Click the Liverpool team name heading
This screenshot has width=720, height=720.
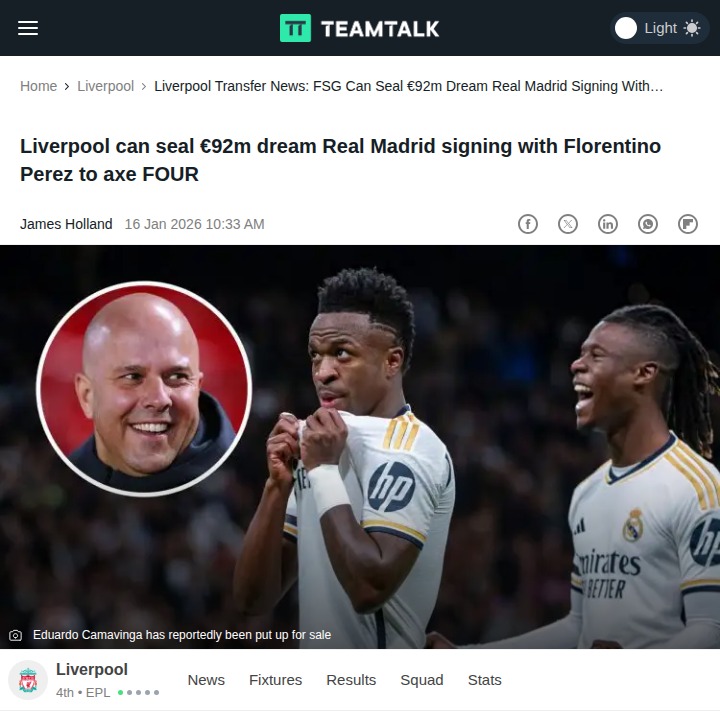coord(92,669)
